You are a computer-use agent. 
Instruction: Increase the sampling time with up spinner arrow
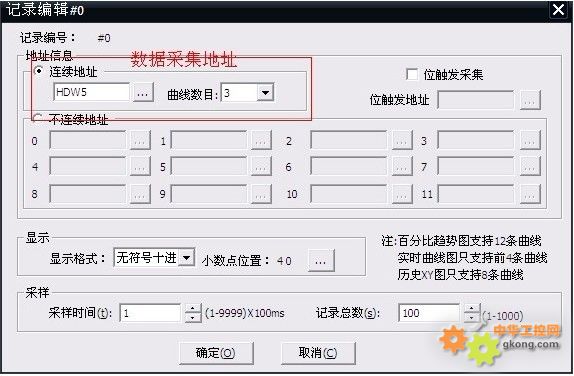[x=193, y=308]
